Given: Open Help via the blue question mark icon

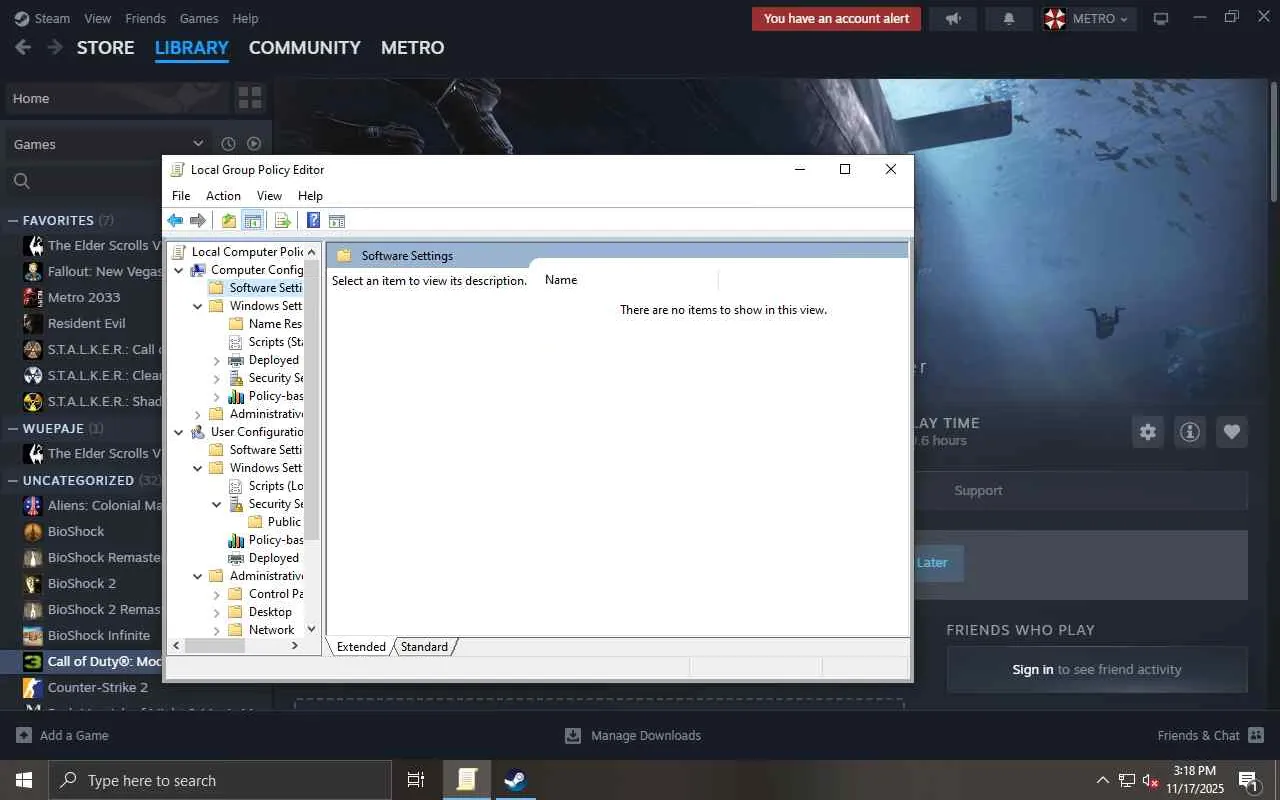Looking at the screenshot, I should (x=313, y=221).
